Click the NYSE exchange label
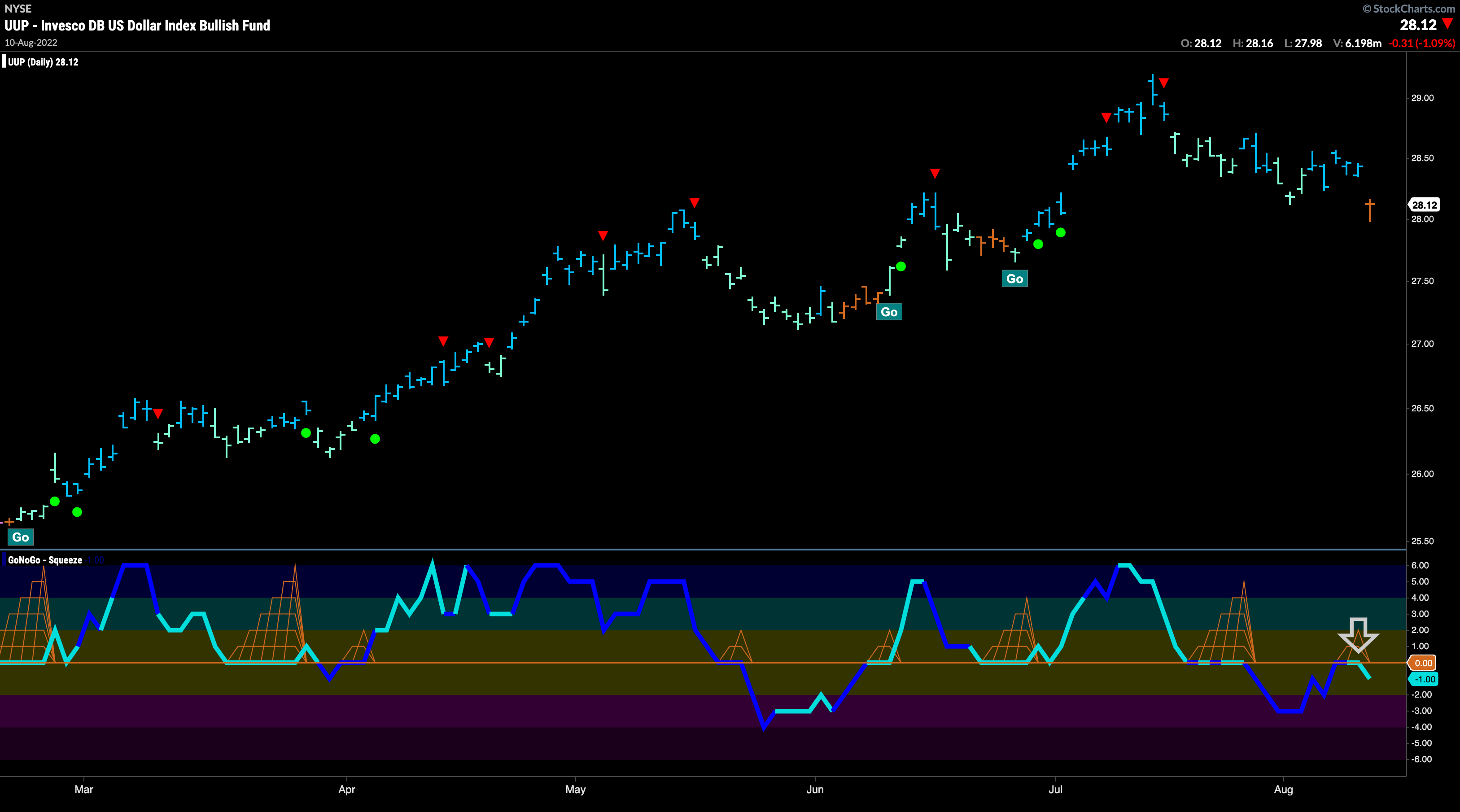The image size is (1460, 812). point(17,9)
